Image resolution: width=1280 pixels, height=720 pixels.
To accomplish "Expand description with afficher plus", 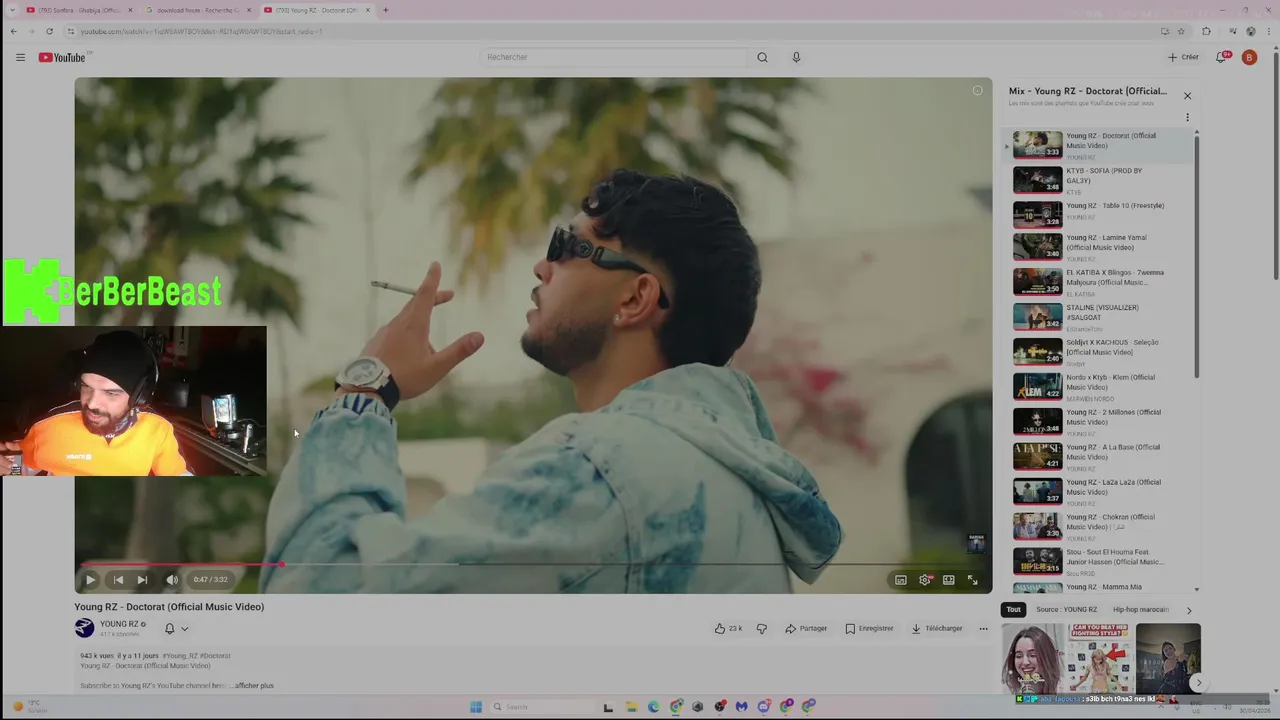I will (x=254, y=686).
